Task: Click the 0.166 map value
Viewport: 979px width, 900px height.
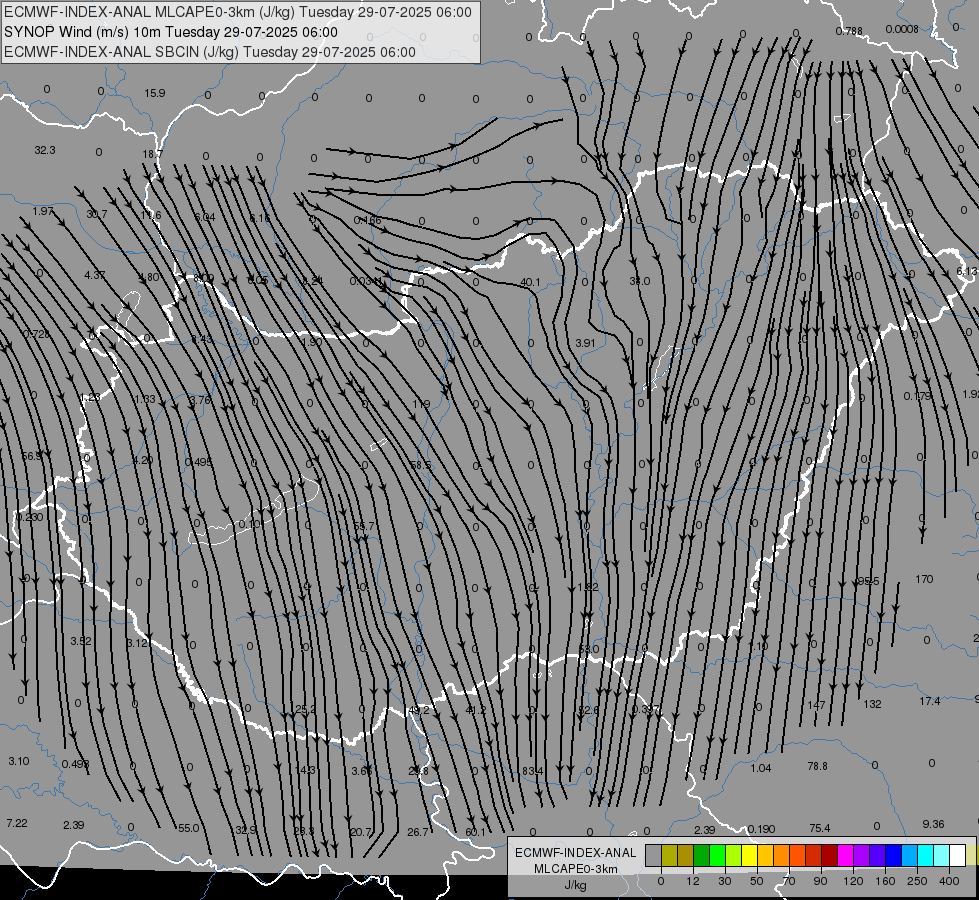Action: (367, 220)
